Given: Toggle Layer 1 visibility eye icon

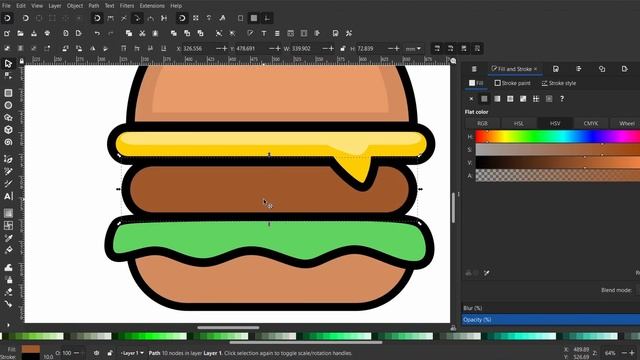Looking at the screenshot, I should point(96,353).
